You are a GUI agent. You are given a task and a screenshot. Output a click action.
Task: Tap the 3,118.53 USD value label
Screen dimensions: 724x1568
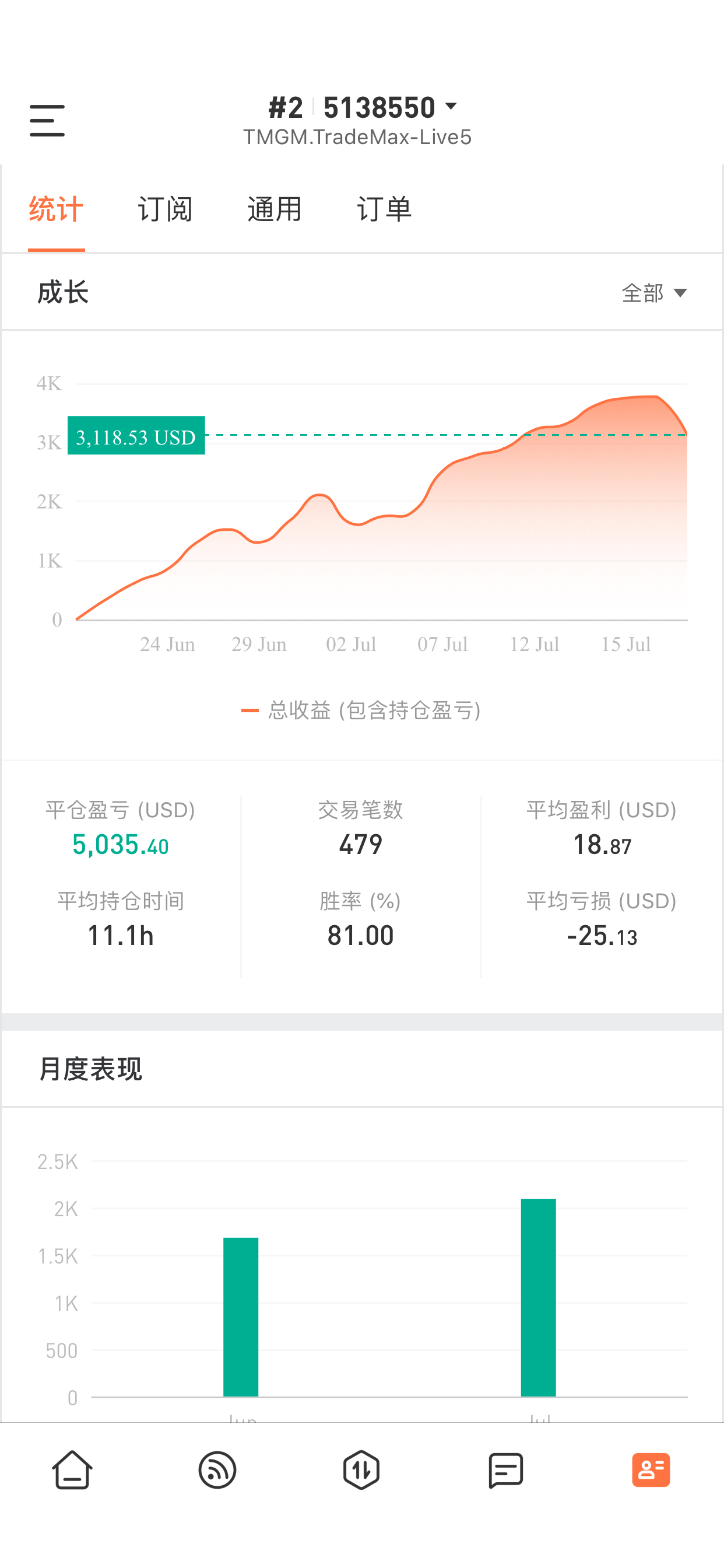(136, 436)
